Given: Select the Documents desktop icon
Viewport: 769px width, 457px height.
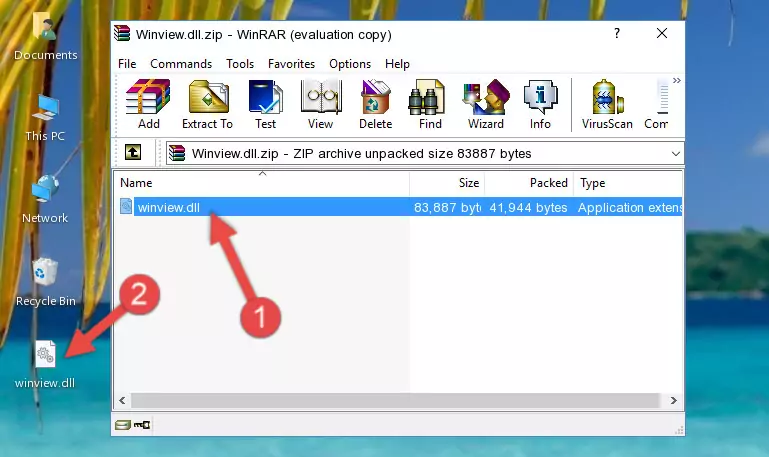Looking at the screenshot, I should [45, 37].
